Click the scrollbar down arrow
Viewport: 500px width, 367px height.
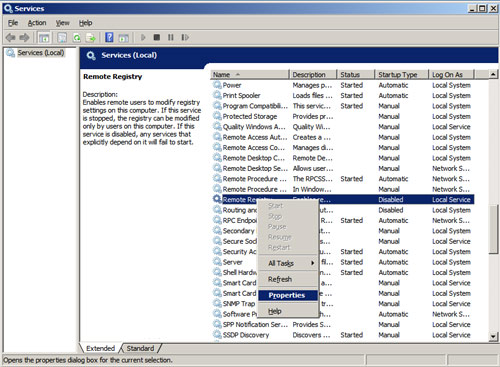(x=493, y=337)
